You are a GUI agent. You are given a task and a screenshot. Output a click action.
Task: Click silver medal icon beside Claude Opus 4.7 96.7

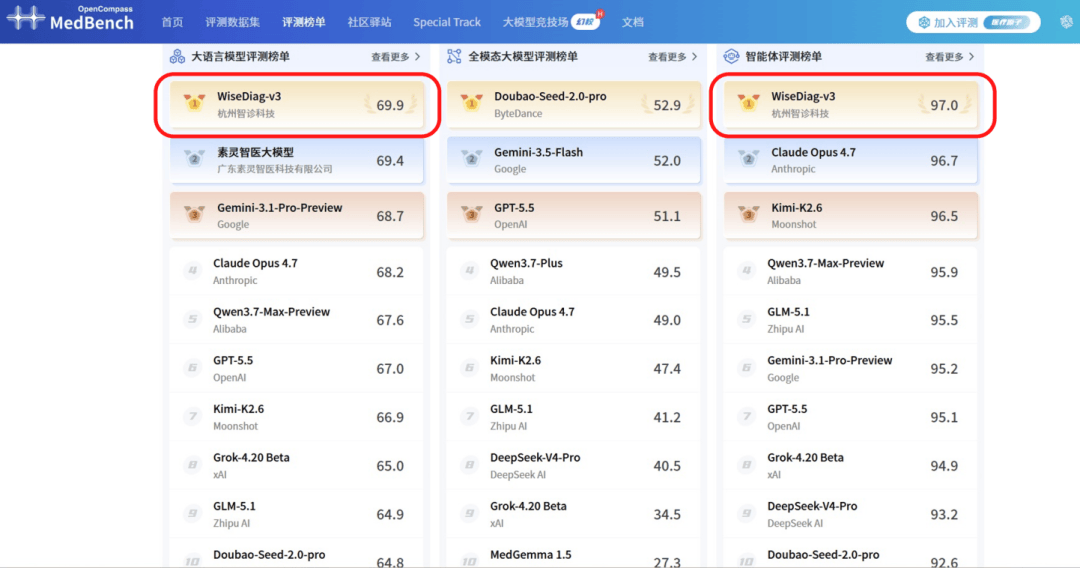click(x=749, y=158)
